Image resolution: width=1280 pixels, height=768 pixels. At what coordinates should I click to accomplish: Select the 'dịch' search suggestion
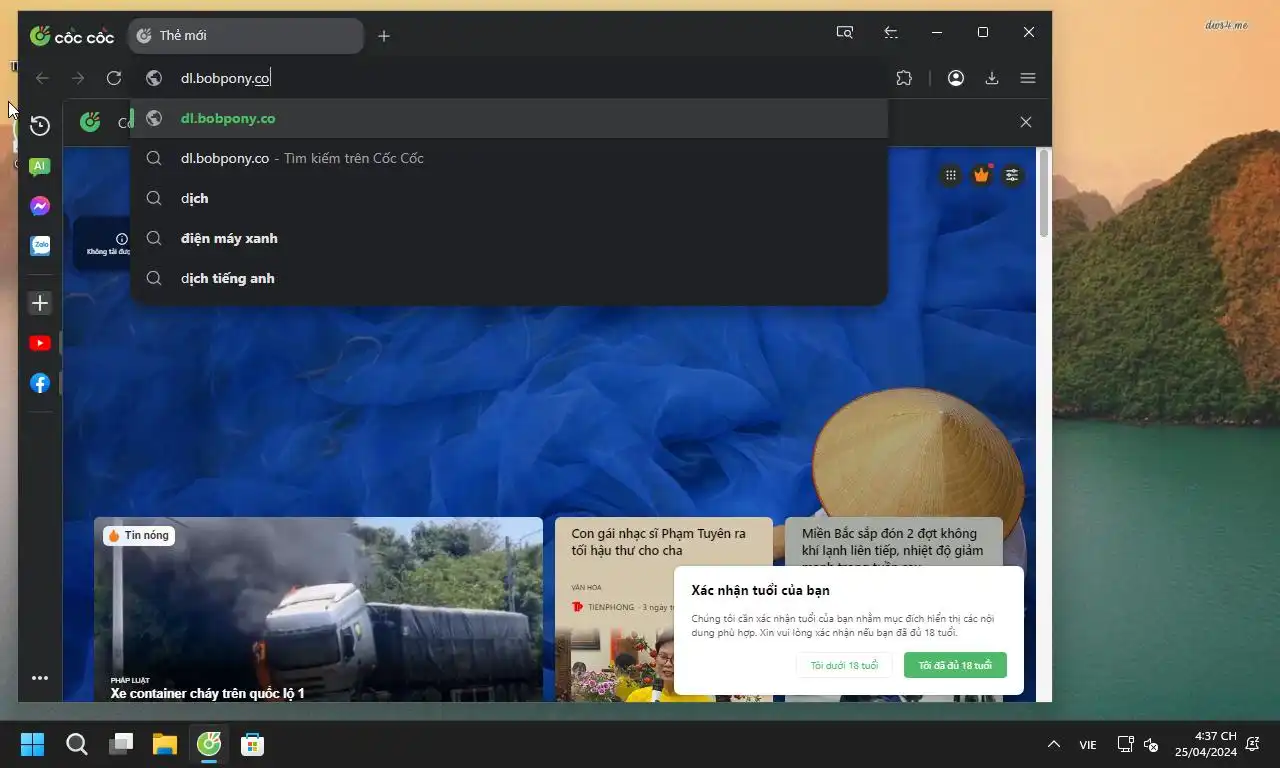point(510,198)
